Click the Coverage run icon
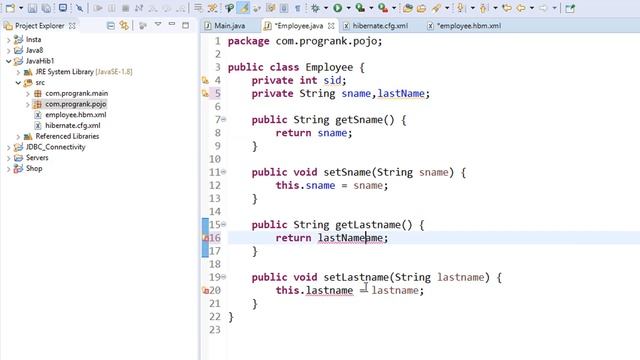This screenshot has height=360, width=640. point(360,8)
